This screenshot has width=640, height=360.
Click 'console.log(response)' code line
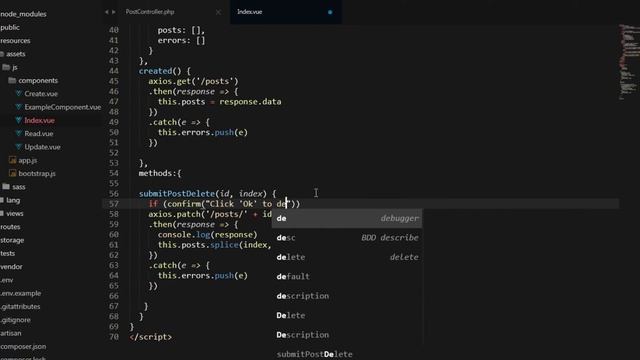coord(207,235)
